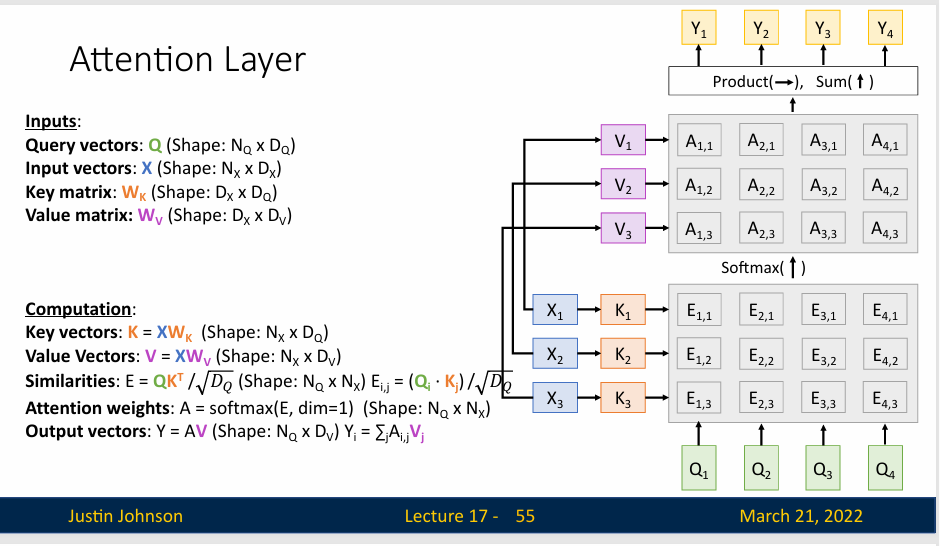Screen dimensions: 940x546
Task: Click similarity cell E1,1
Action: (699, 309)
